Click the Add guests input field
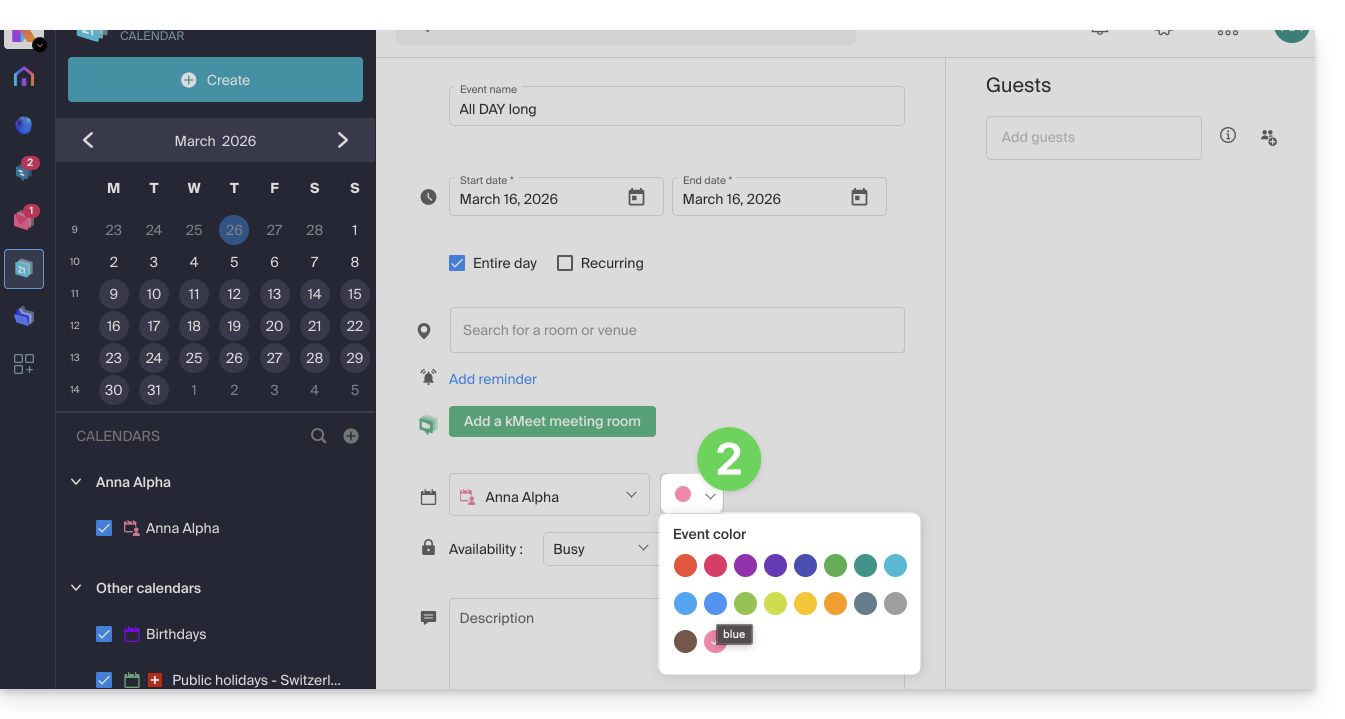The height and width of the screenshot is (719, 1345). 1093,137
